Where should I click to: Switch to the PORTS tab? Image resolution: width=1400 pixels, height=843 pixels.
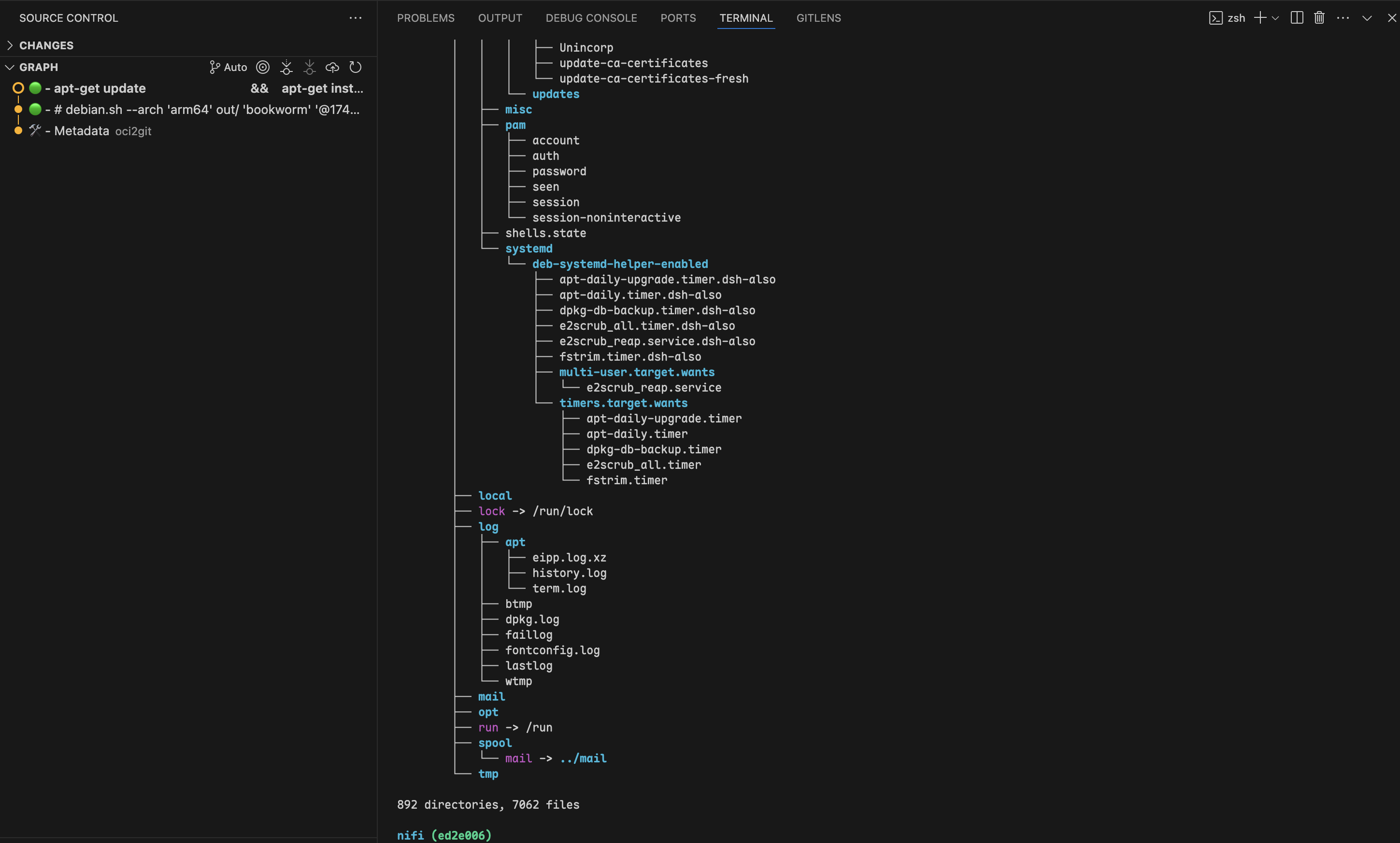(x=678, y=18)
